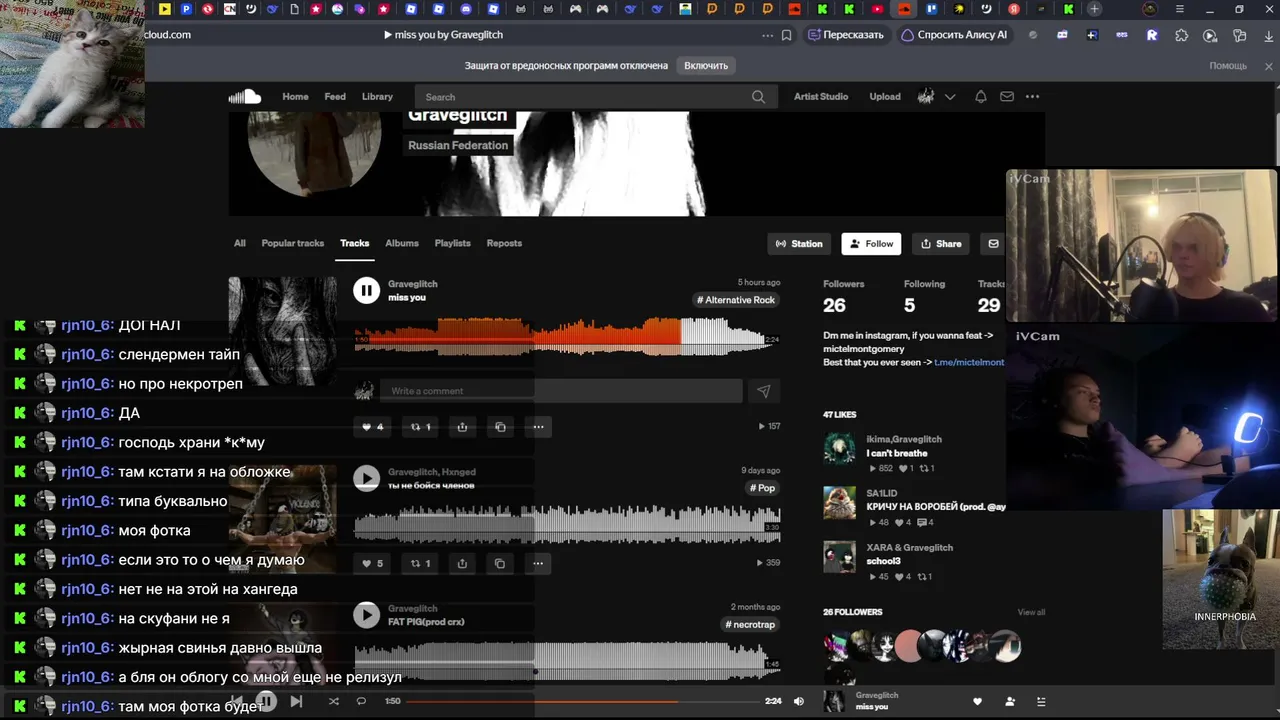Open Artist Studio
Viewport: 1280px width, 720px height.
coord(821,97)
